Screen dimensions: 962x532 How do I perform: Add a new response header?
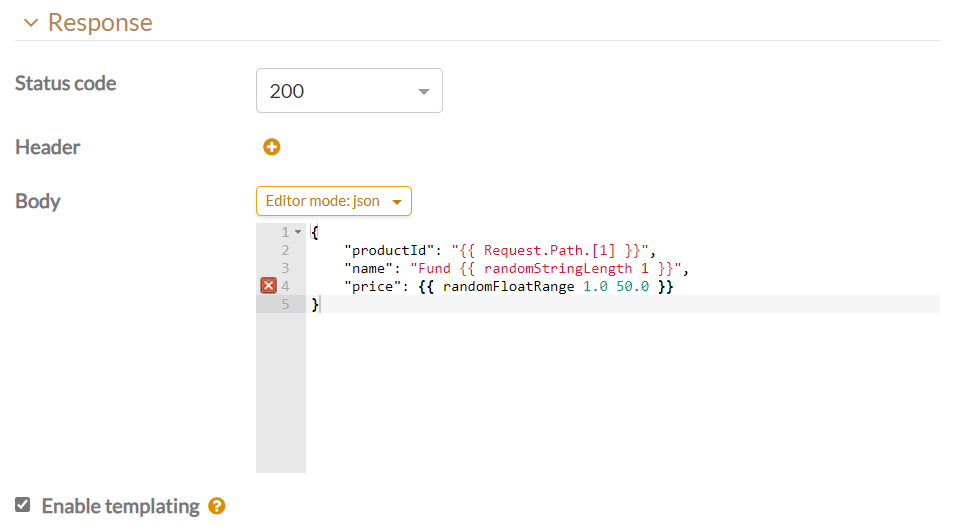click(272, 147)
